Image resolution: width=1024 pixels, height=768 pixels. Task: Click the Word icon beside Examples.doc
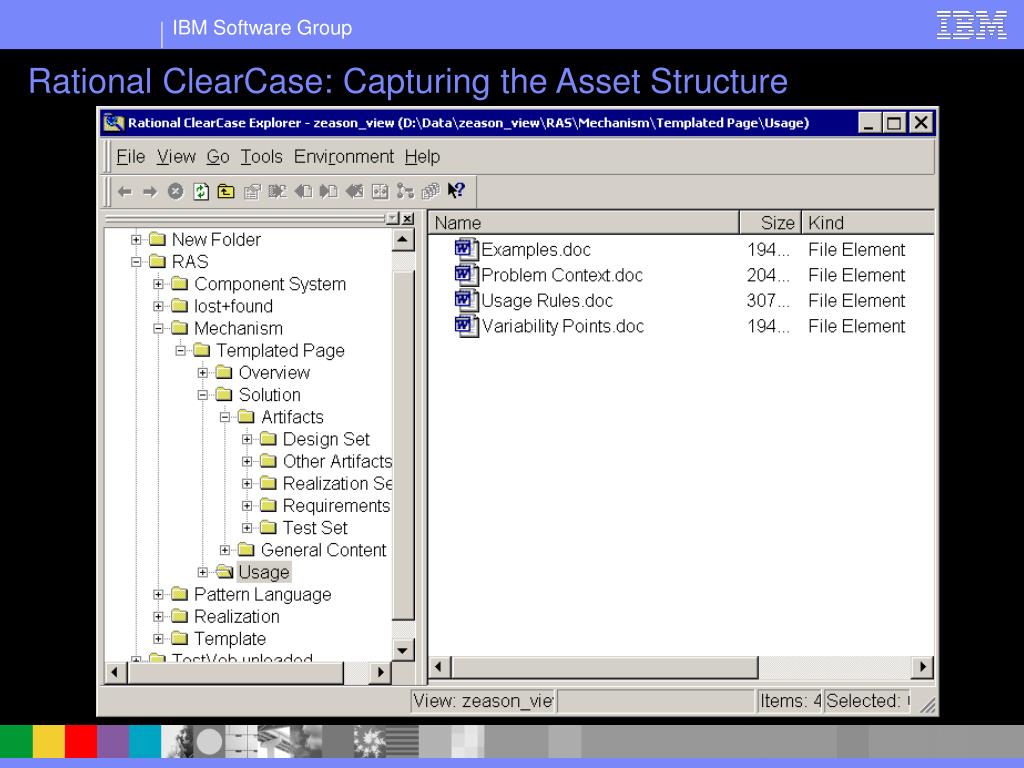(x=466, y=249)
